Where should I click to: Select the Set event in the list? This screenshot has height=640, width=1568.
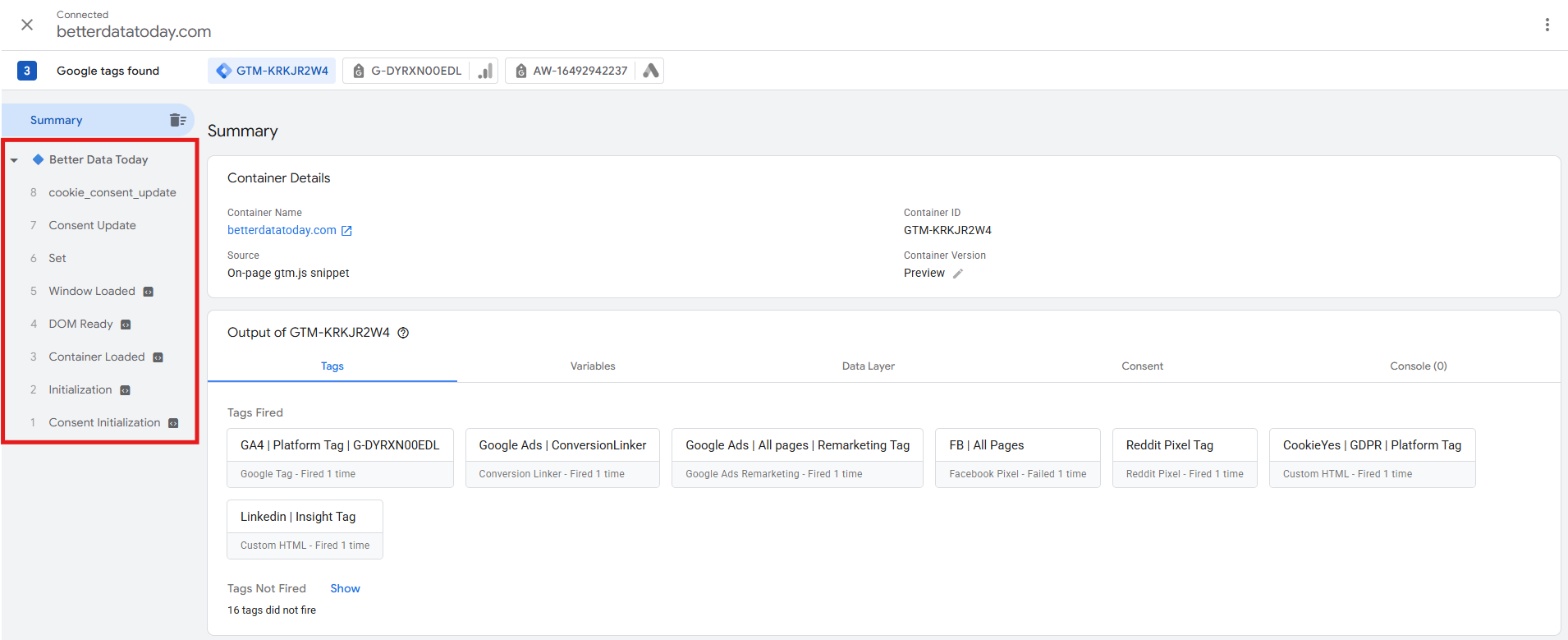(x=57, y=258)
